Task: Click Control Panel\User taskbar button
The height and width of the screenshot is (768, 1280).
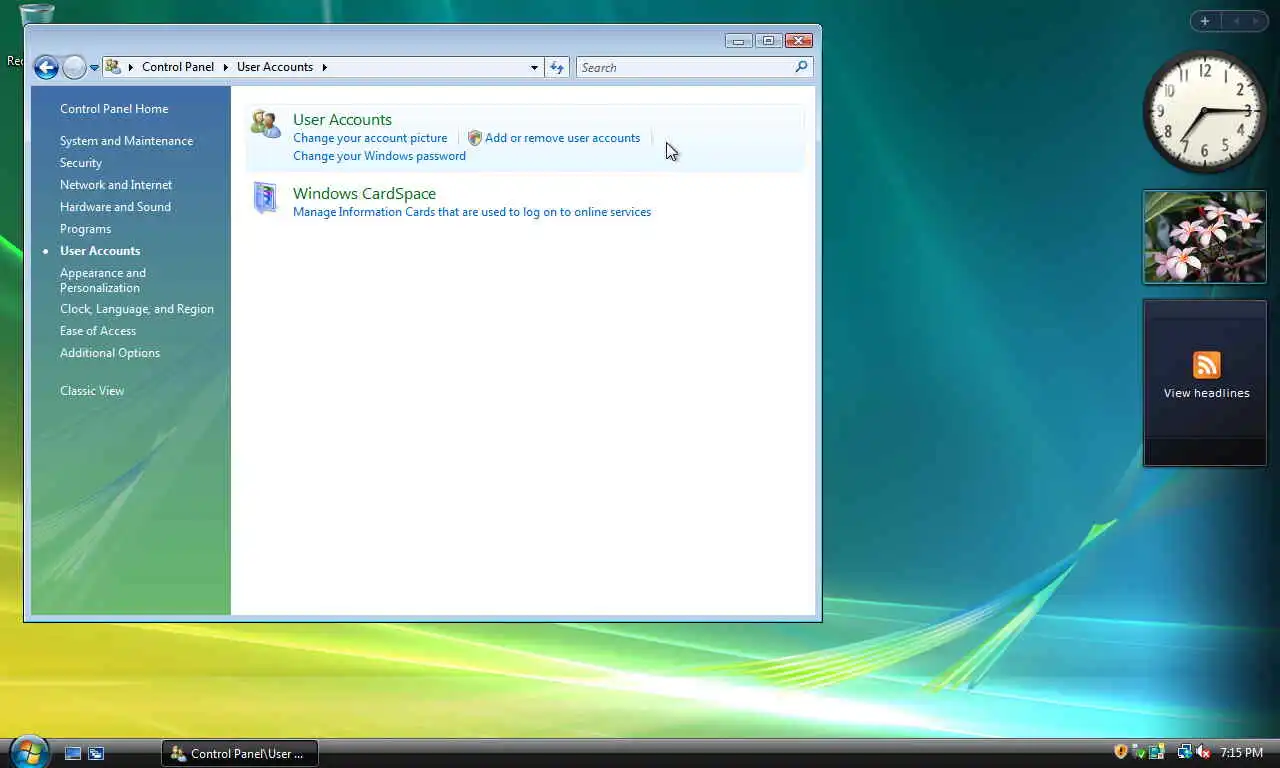Action: tap(240, 753)
